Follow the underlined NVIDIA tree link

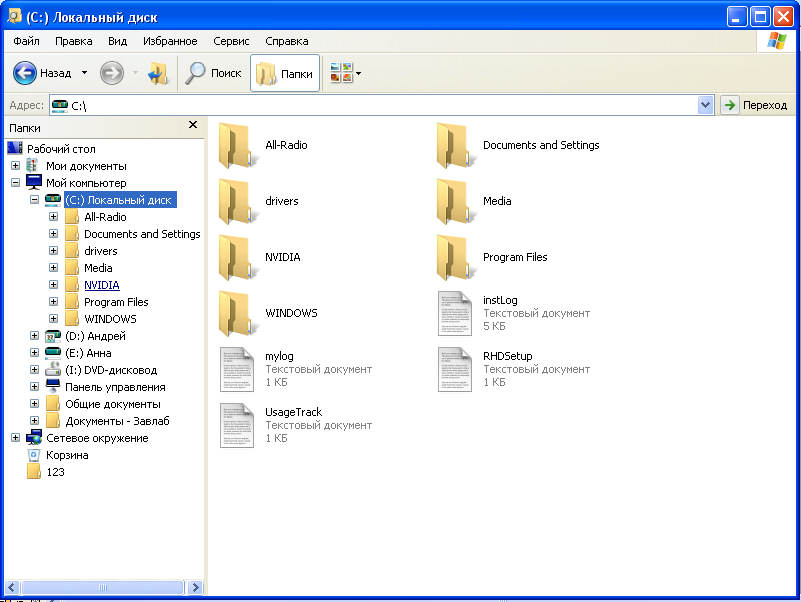[102, 285]
